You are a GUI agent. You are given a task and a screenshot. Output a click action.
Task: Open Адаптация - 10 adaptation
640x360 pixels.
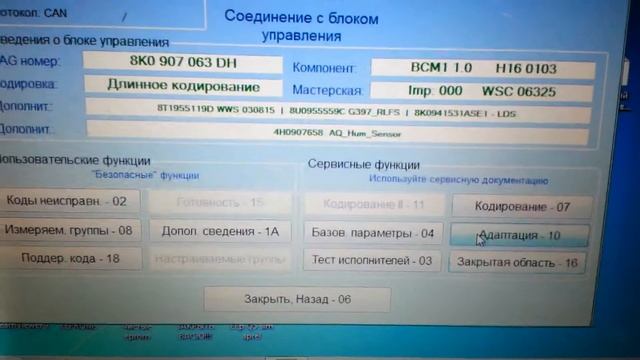click(519, 235)
